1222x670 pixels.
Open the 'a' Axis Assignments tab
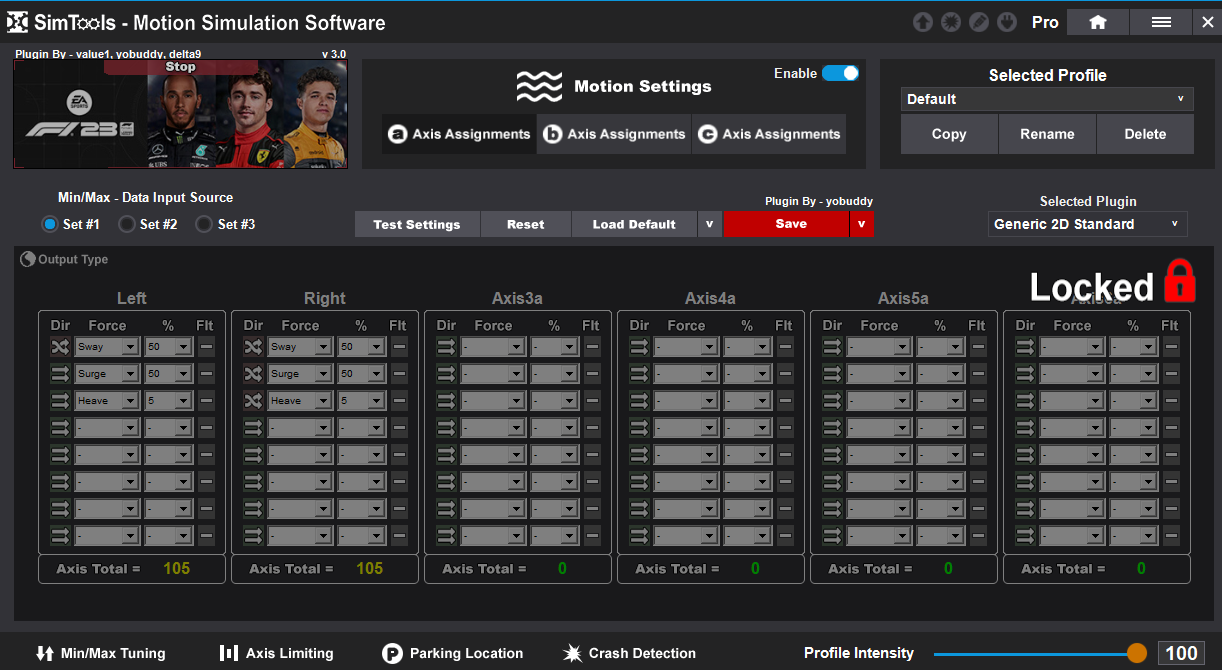click(x=459, y=134)
